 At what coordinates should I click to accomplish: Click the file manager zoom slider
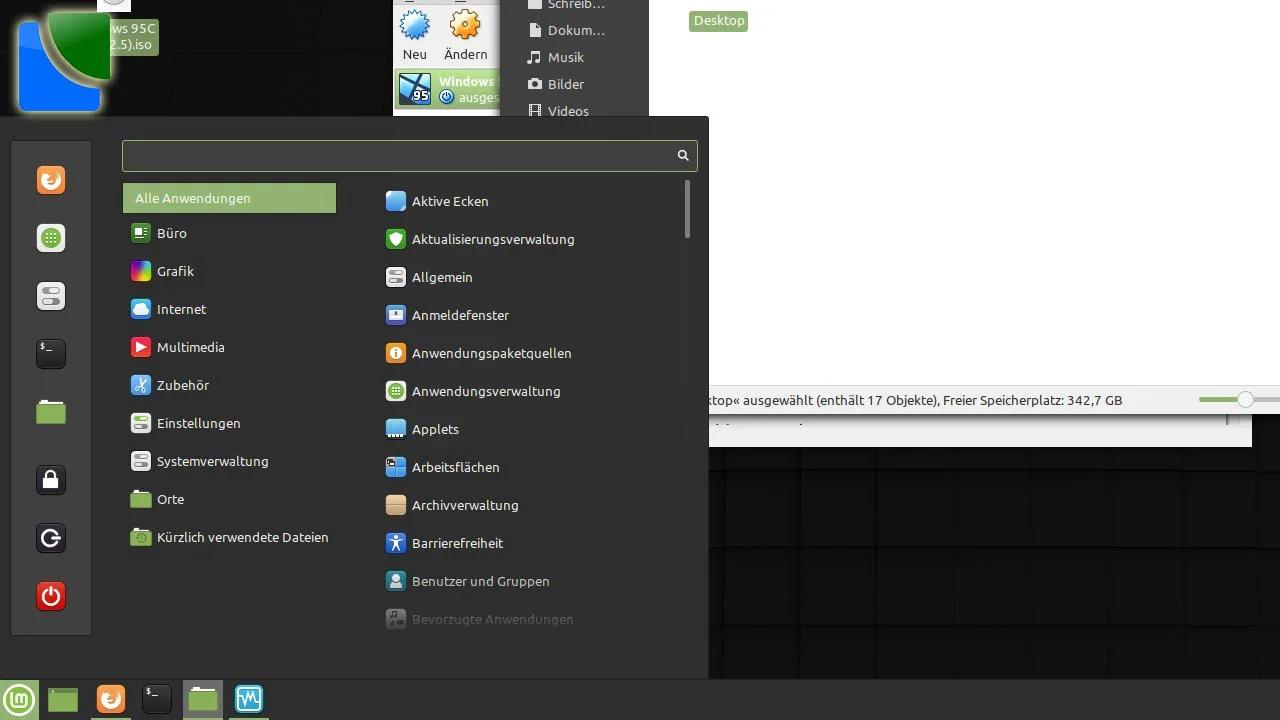(1244, 400)
